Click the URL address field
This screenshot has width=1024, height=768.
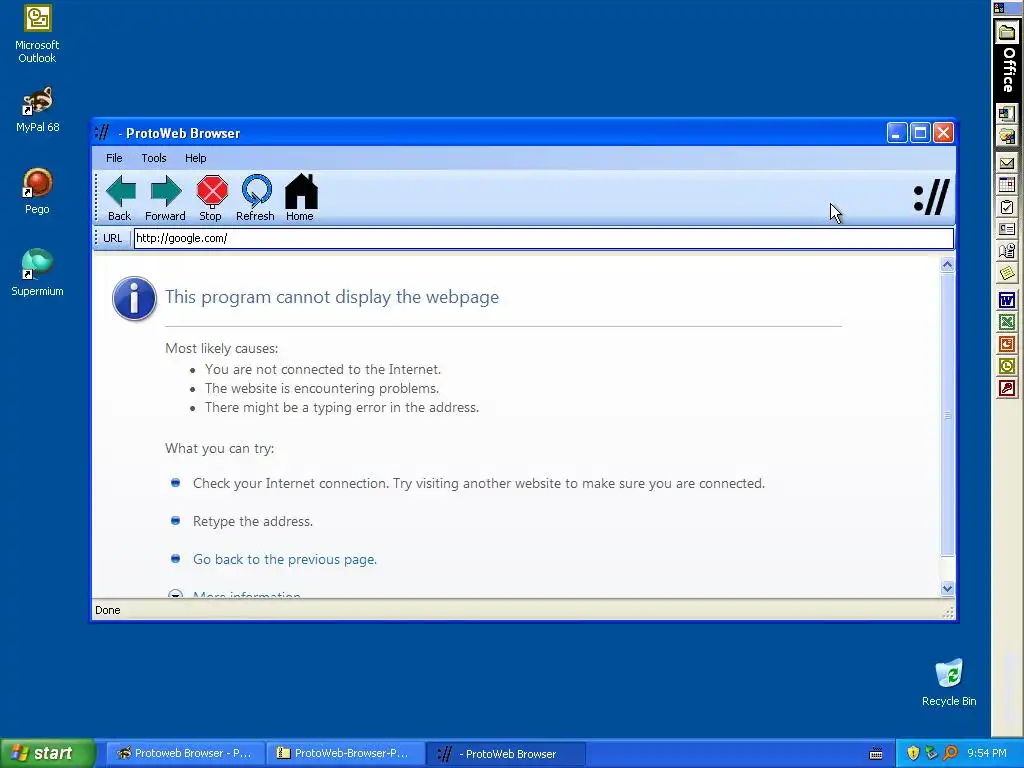(x=543, y=238)
